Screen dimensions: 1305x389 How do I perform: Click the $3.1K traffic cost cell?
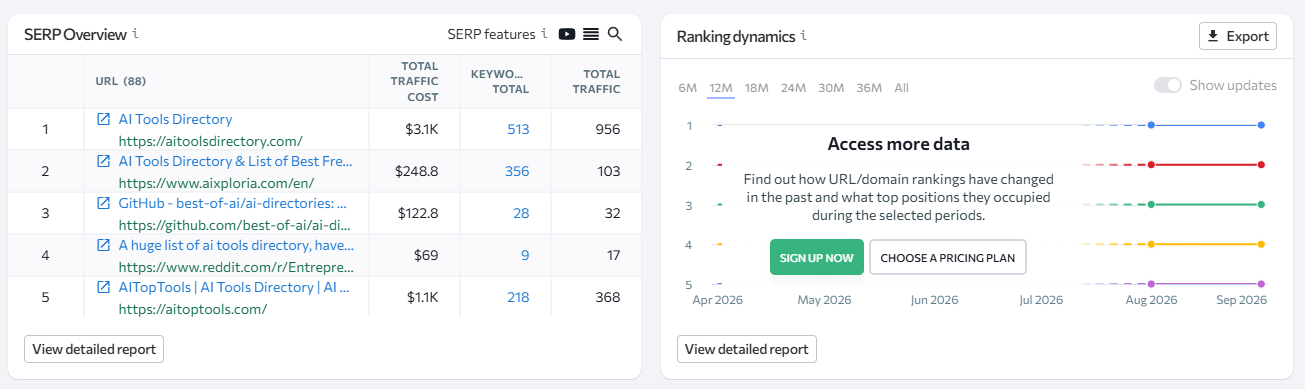(422, 129)
